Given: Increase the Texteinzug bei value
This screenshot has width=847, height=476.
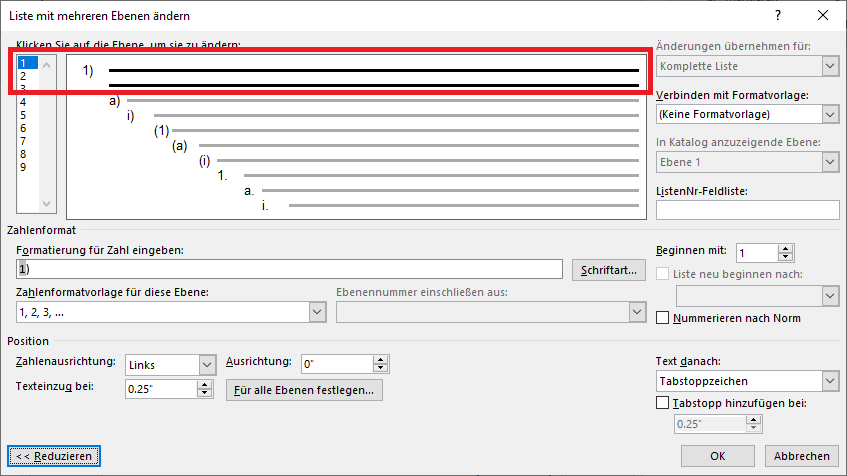Looking at the screenshot, I should pos(204,384).
